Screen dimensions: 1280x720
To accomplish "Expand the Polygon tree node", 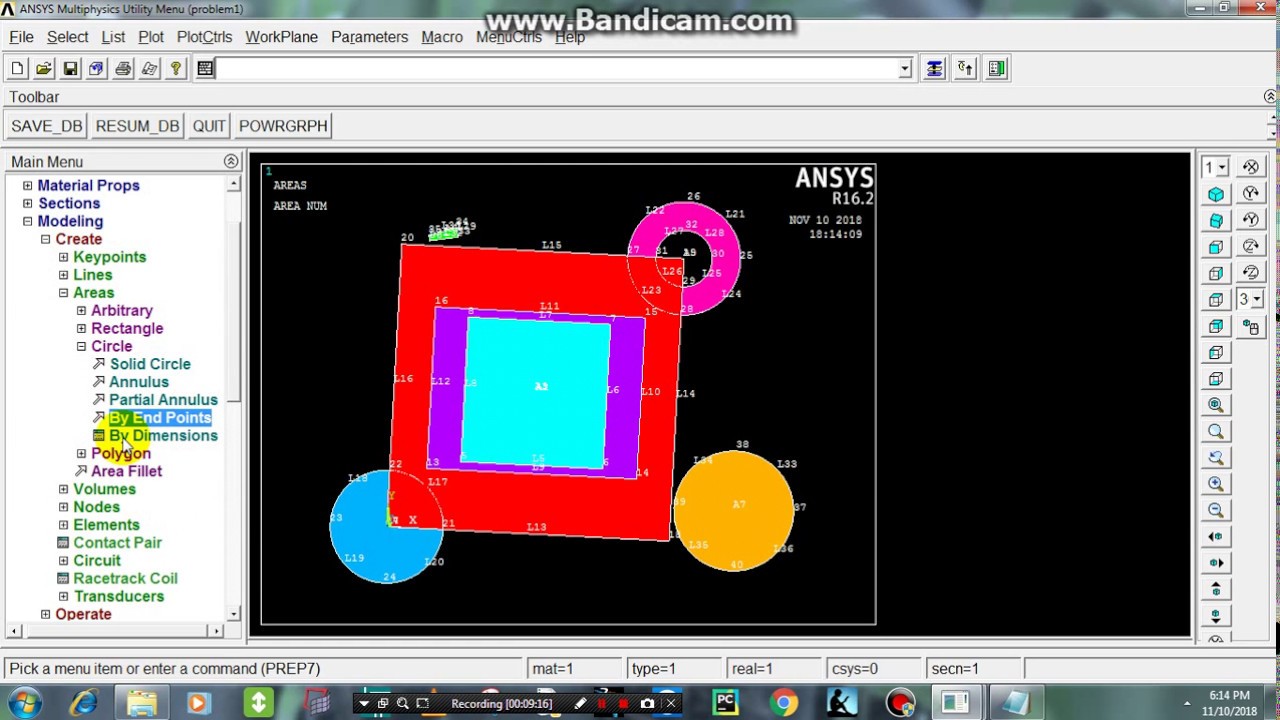I will [81, 453].
